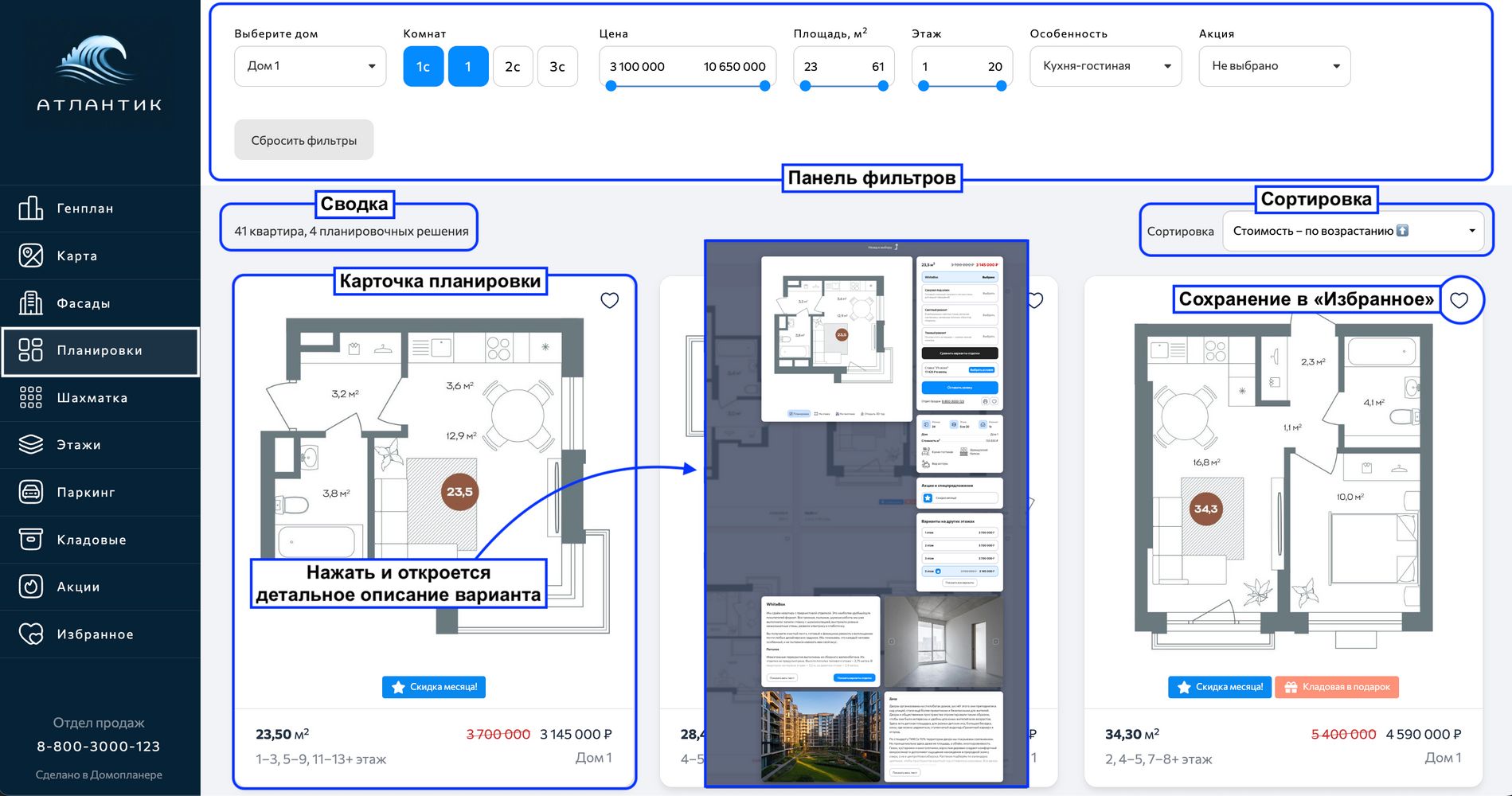Open the Этажи layers icon
The height and width of the screenshot is (796, 1512).
[x=30, y=445]
